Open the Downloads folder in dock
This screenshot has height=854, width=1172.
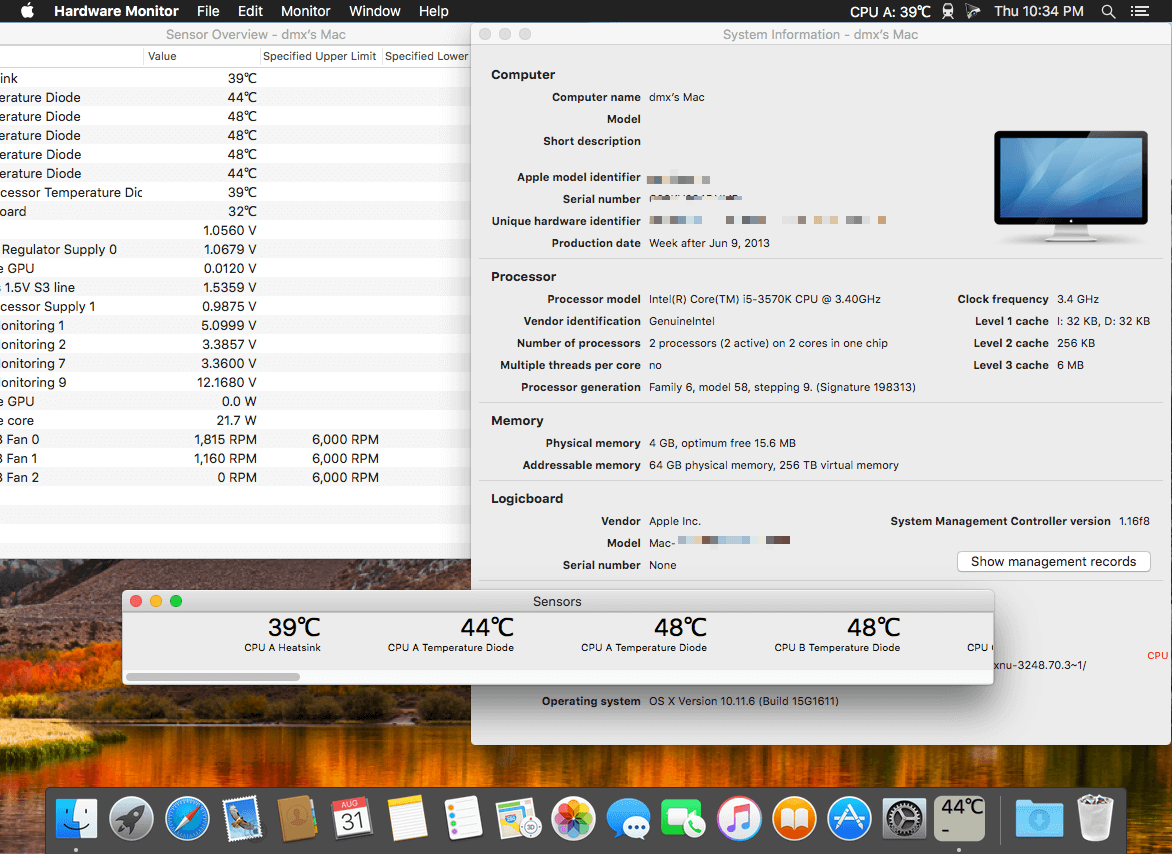(1039, 818)
